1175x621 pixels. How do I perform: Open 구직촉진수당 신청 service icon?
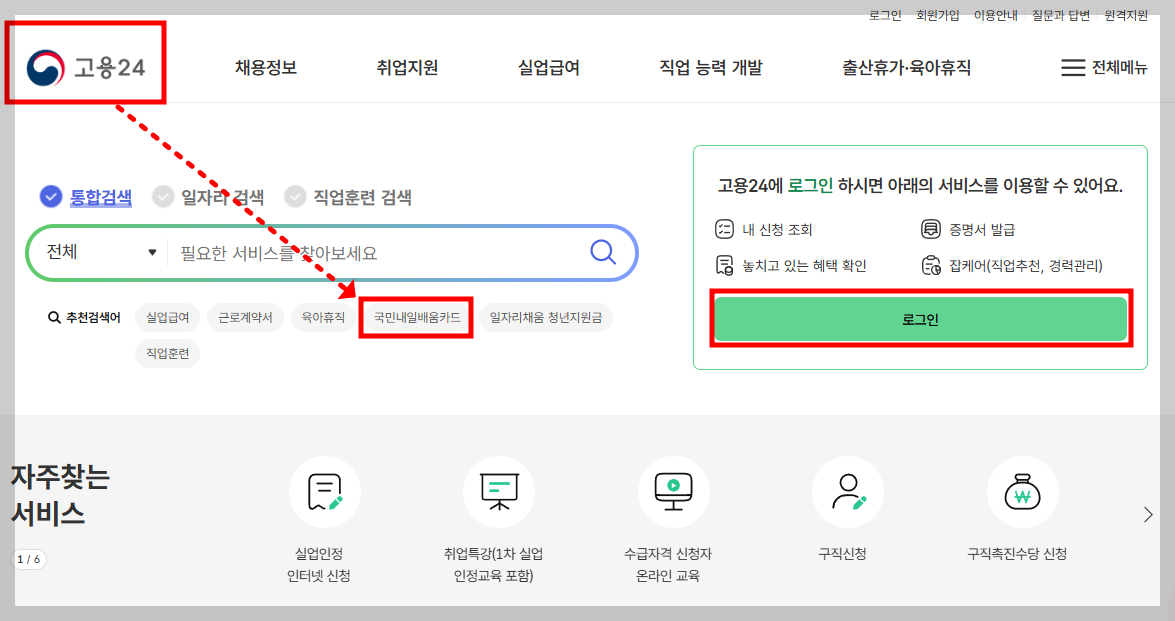(x=1022, y=492)
